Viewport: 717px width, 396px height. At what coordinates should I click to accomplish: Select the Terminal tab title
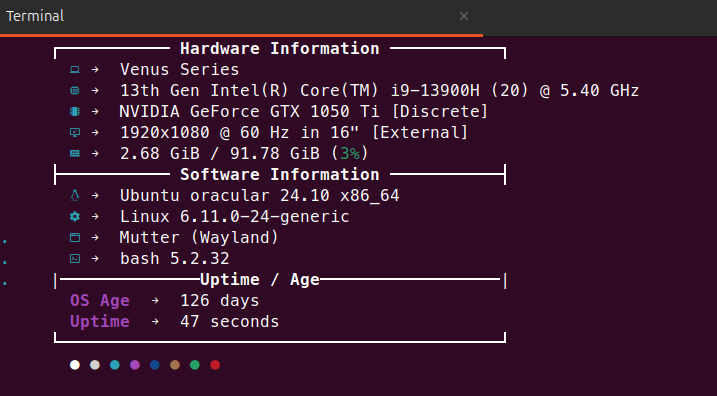(x=35, y=16)
